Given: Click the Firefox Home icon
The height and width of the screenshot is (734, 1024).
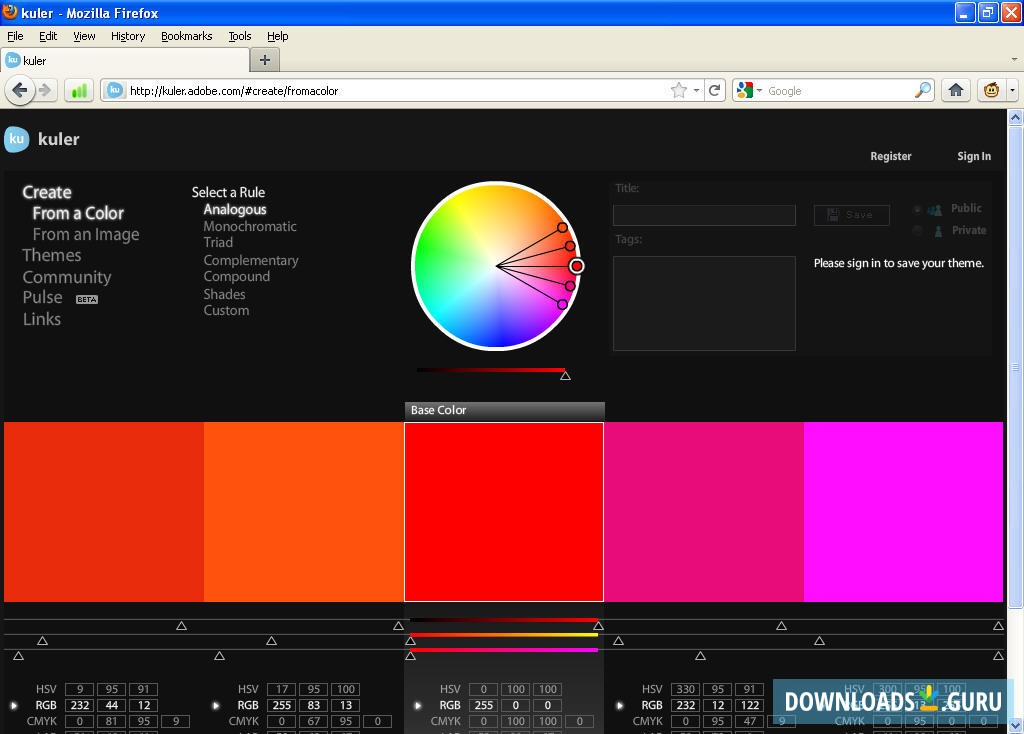Looking at the screenshot, I should pyautogui.click(x=955, y=90).
